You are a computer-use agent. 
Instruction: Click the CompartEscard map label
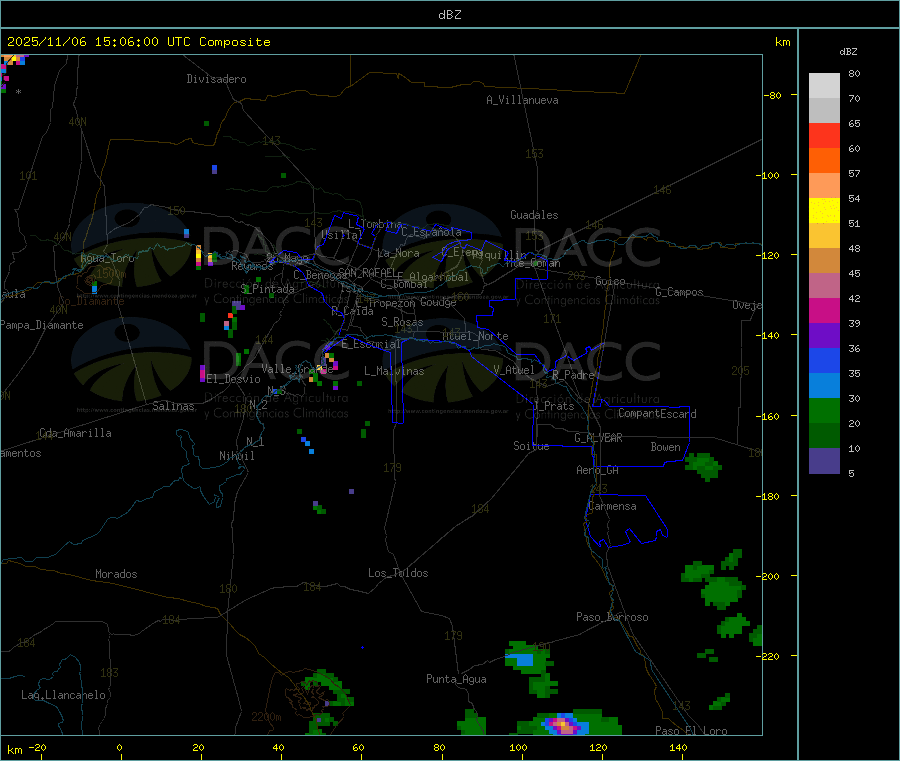[x=657, y=414]
